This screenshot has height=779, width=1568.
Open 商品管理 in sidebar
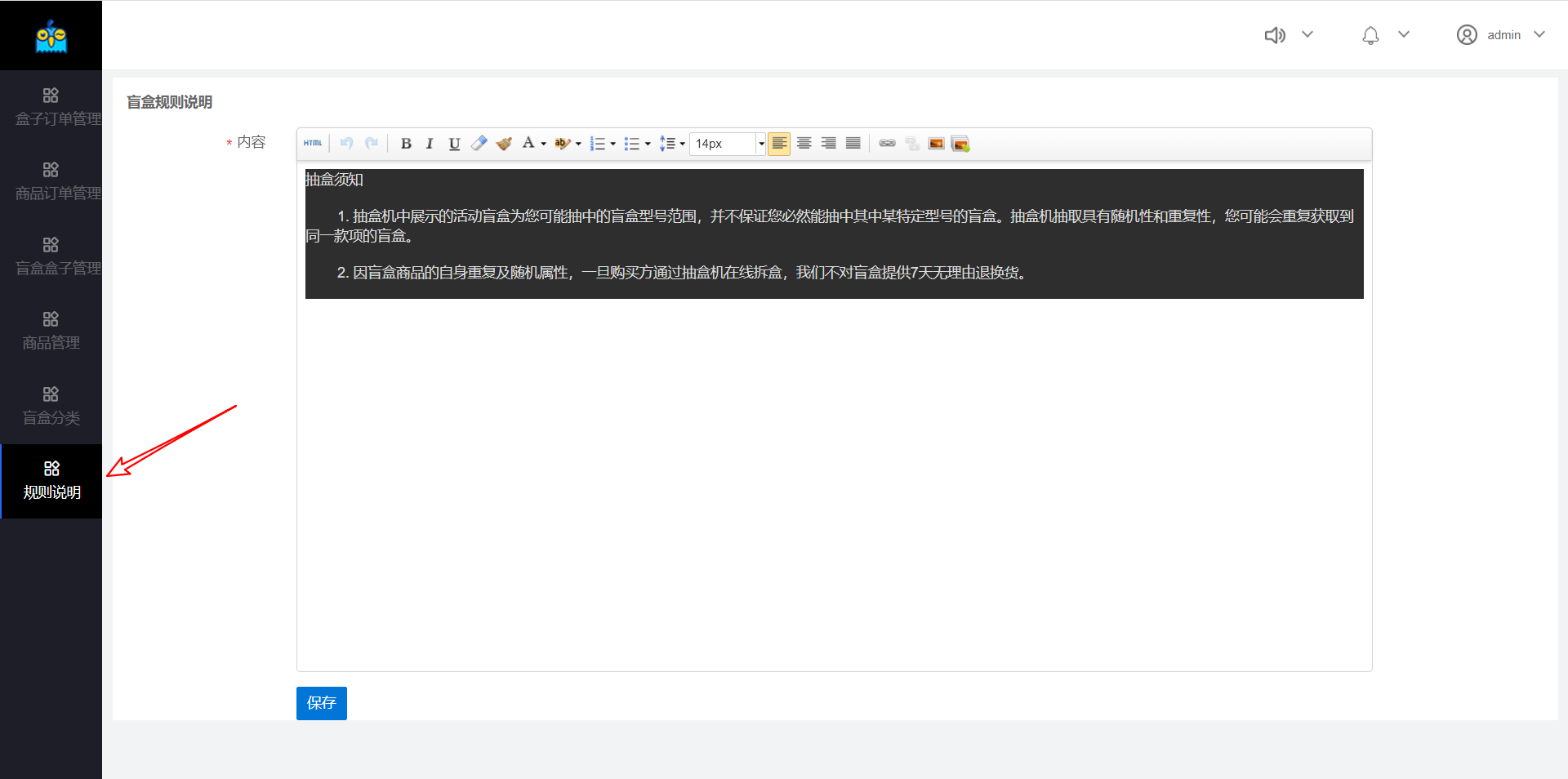click(51, 331)
